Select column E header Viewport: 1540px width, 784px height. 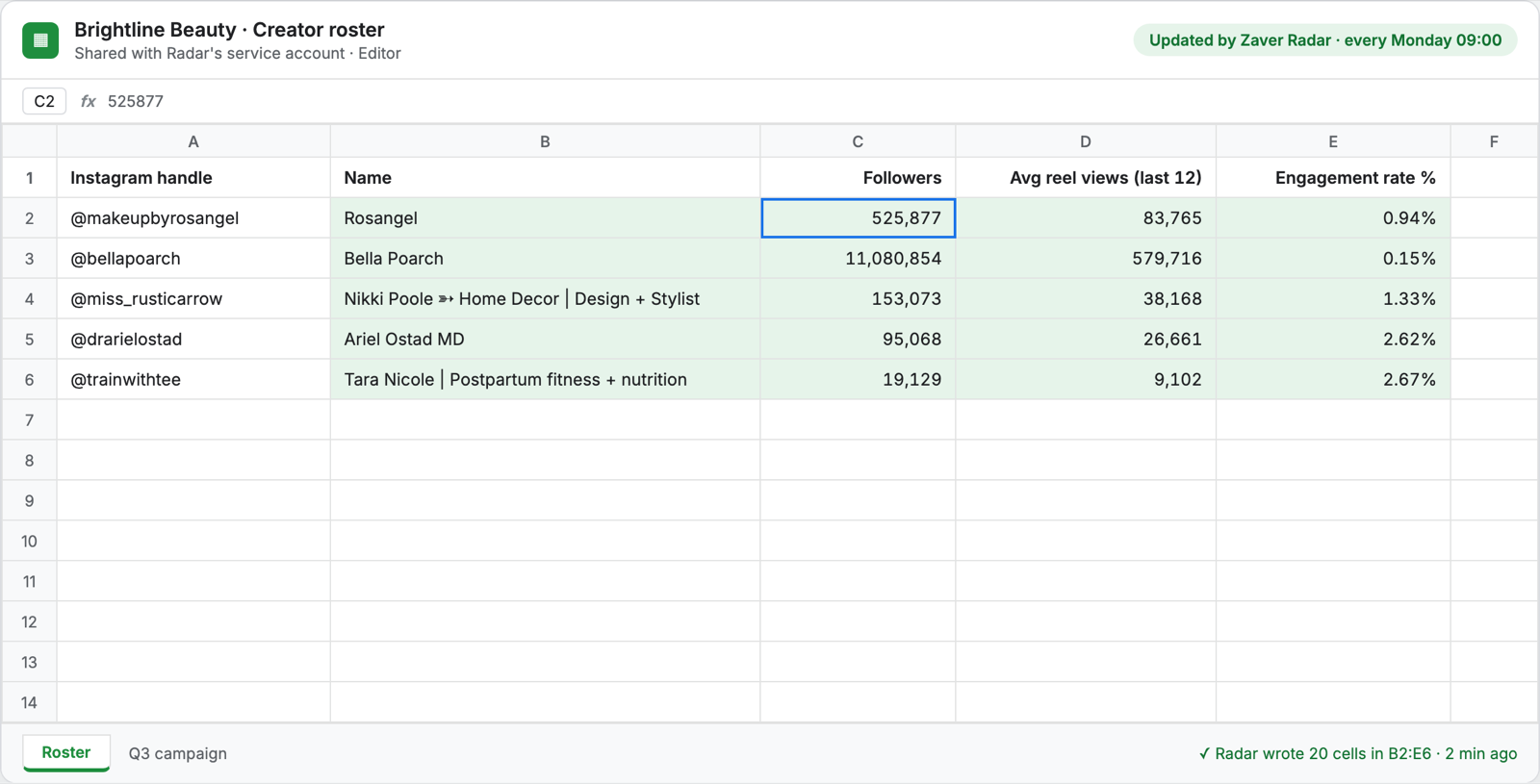coord(1333,141)
